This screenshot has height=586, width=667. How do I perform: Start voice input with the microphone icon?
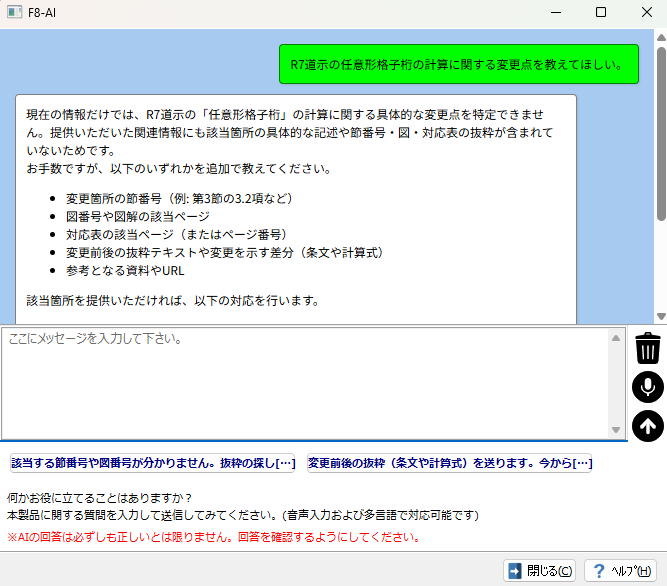[x=647, y=387]
